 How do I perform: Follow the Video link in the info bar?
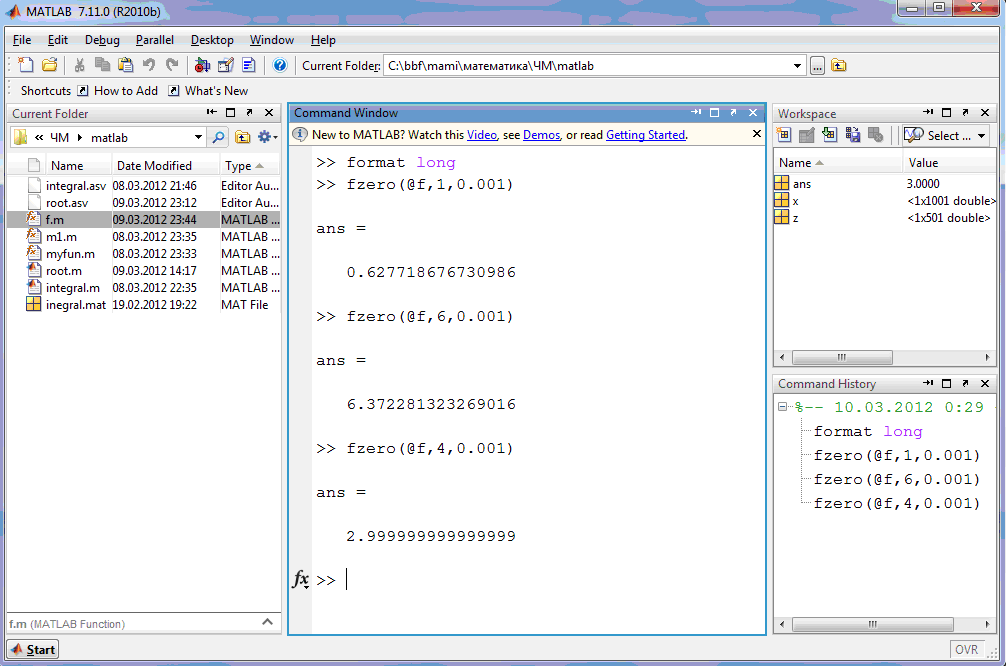click(482, 135)
